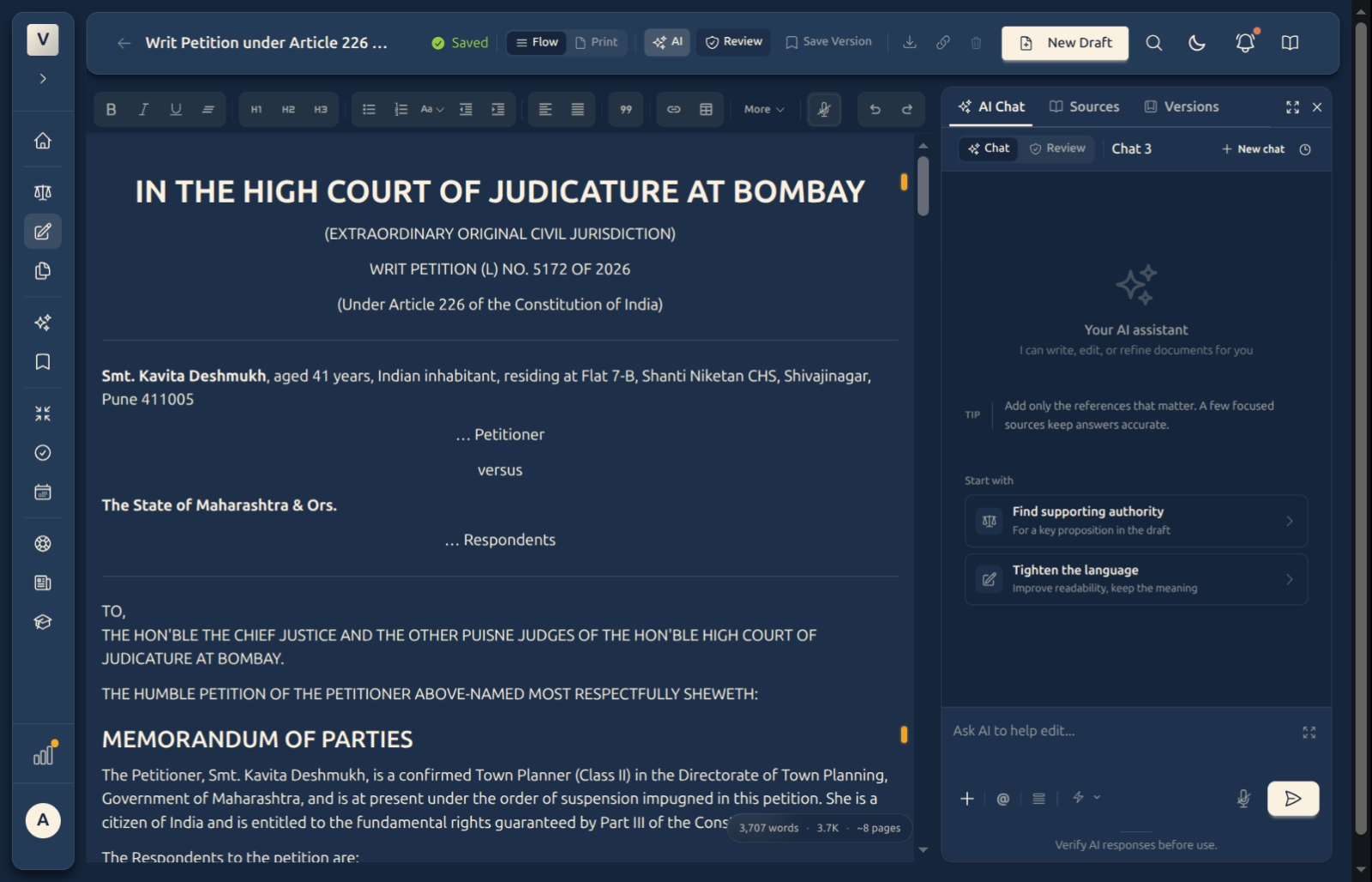
Task: Apply blockquote formatting to the text
Action: click(x=626, y=110)
